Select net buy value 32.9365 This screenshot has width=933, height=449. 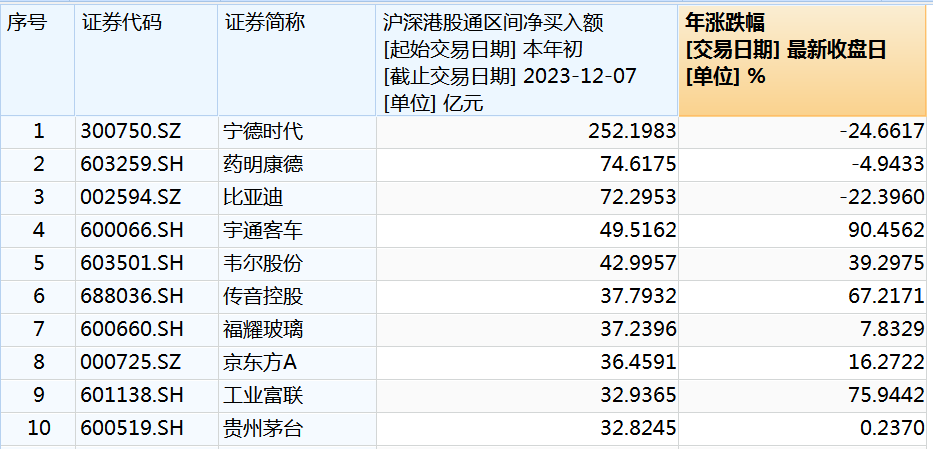pos(638,395)
